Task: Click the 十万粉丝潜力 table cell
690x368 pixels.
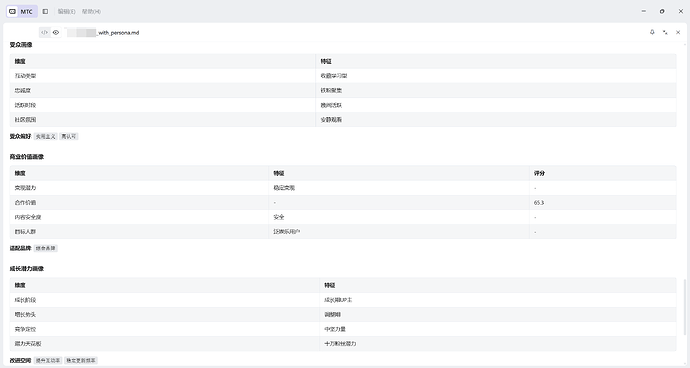Action: [x=498, y=343]
